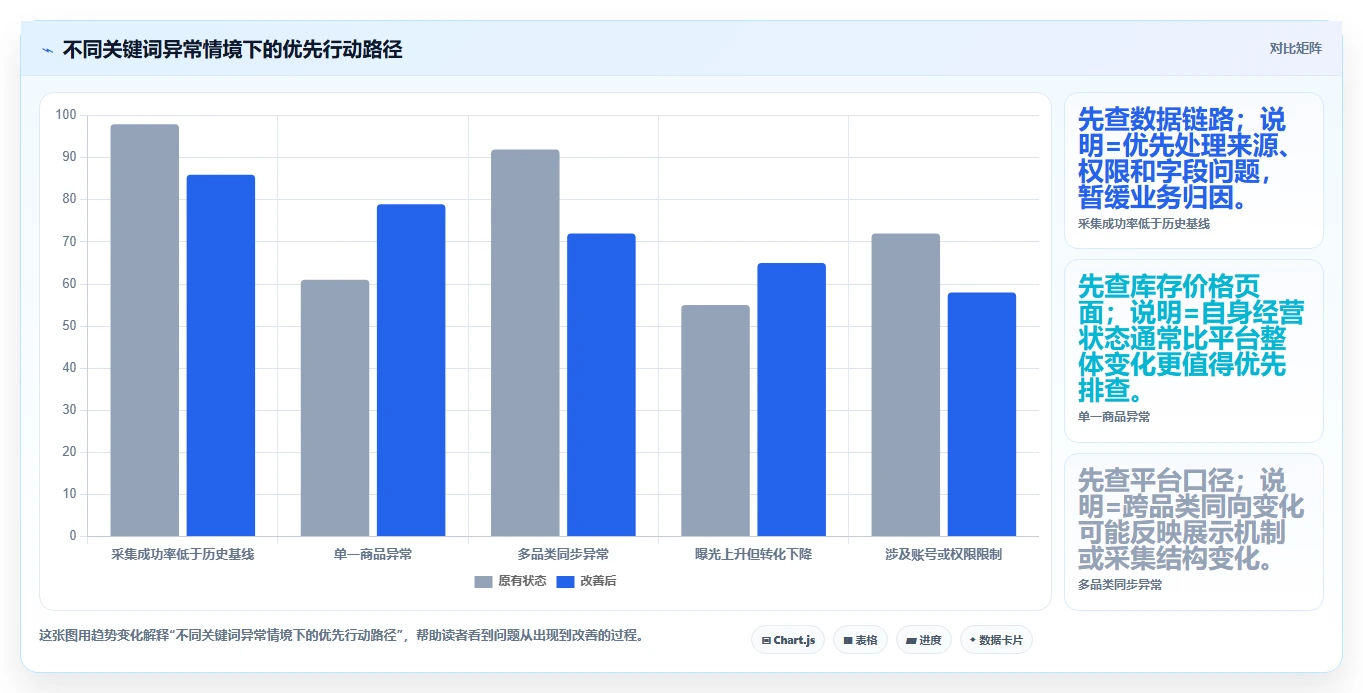
Task: Click the x-axis label 曝光上升但转化下降
Action: (x=753, y=554)
